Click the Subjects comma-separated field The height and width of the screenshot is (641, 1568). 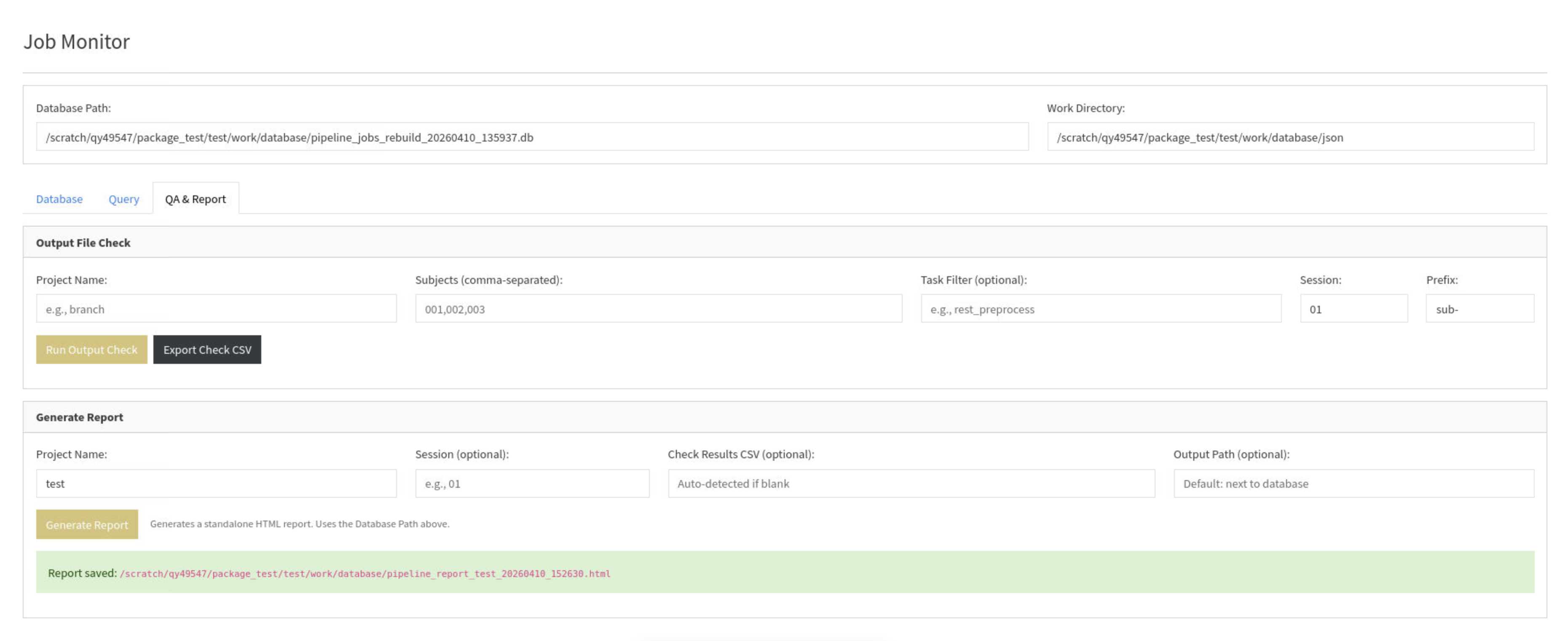659,309
